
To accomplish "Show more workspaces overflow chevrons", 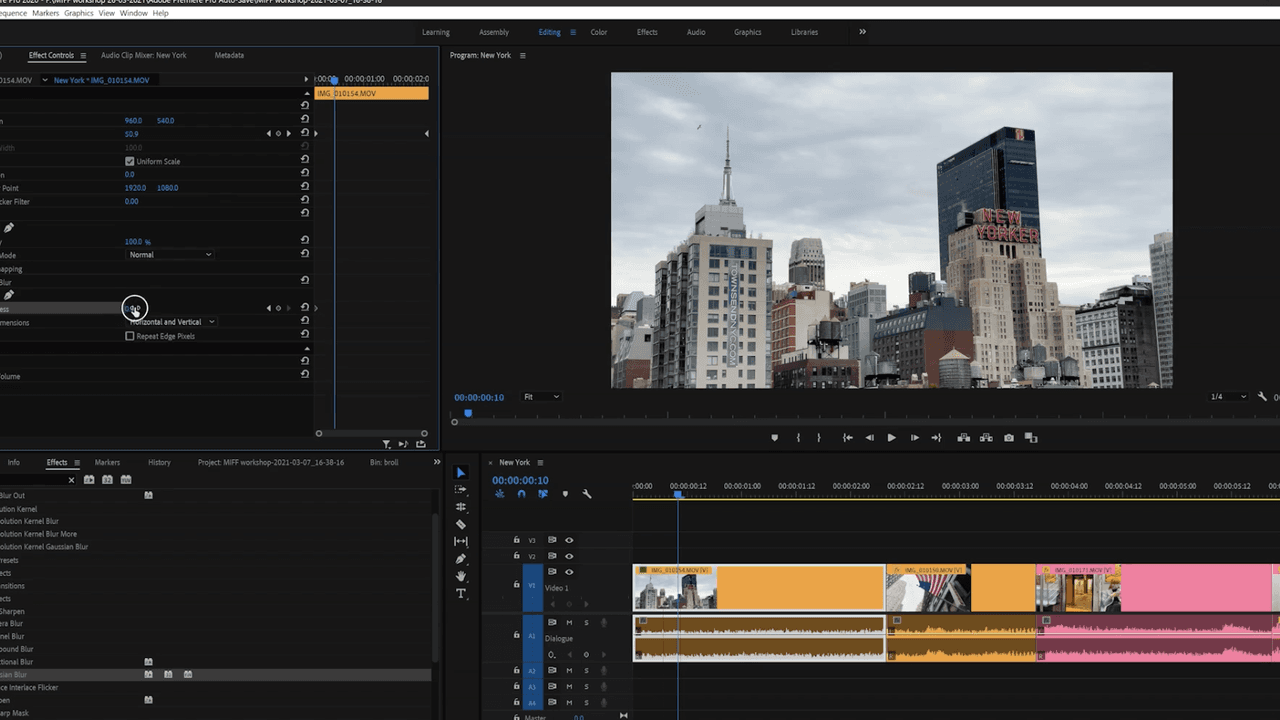I will click(862, 32).
